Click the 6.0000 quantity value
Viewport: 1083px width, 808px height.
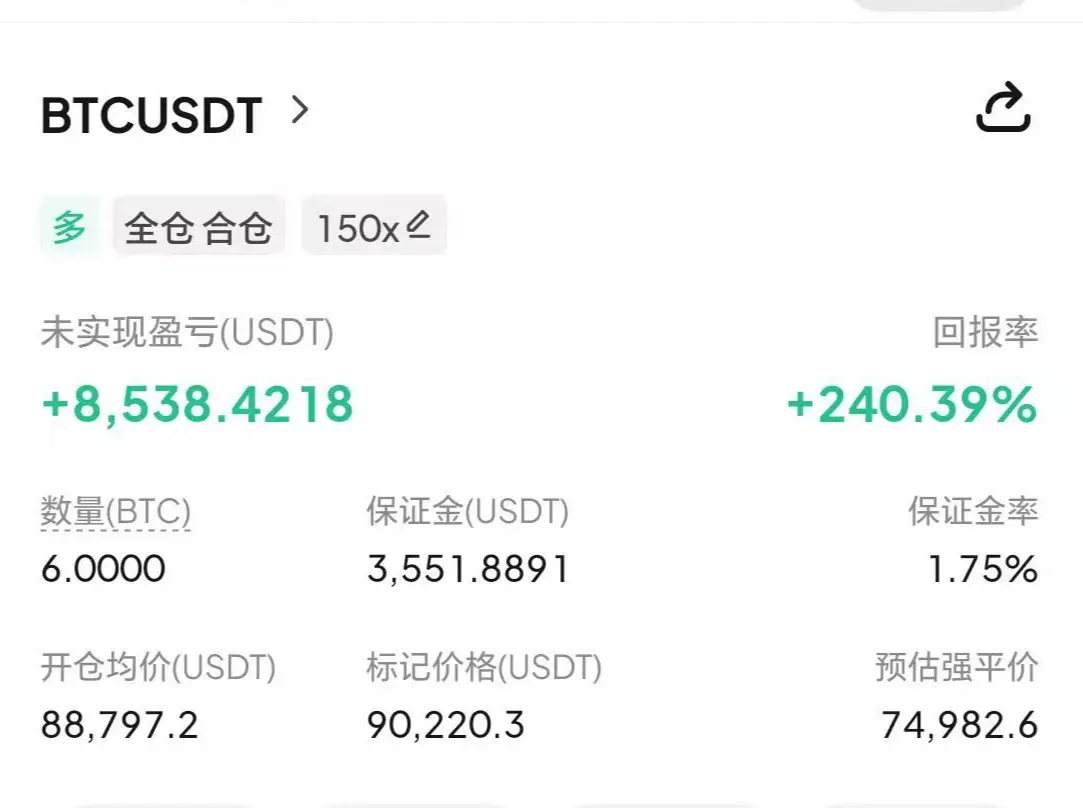coord(103,569)
